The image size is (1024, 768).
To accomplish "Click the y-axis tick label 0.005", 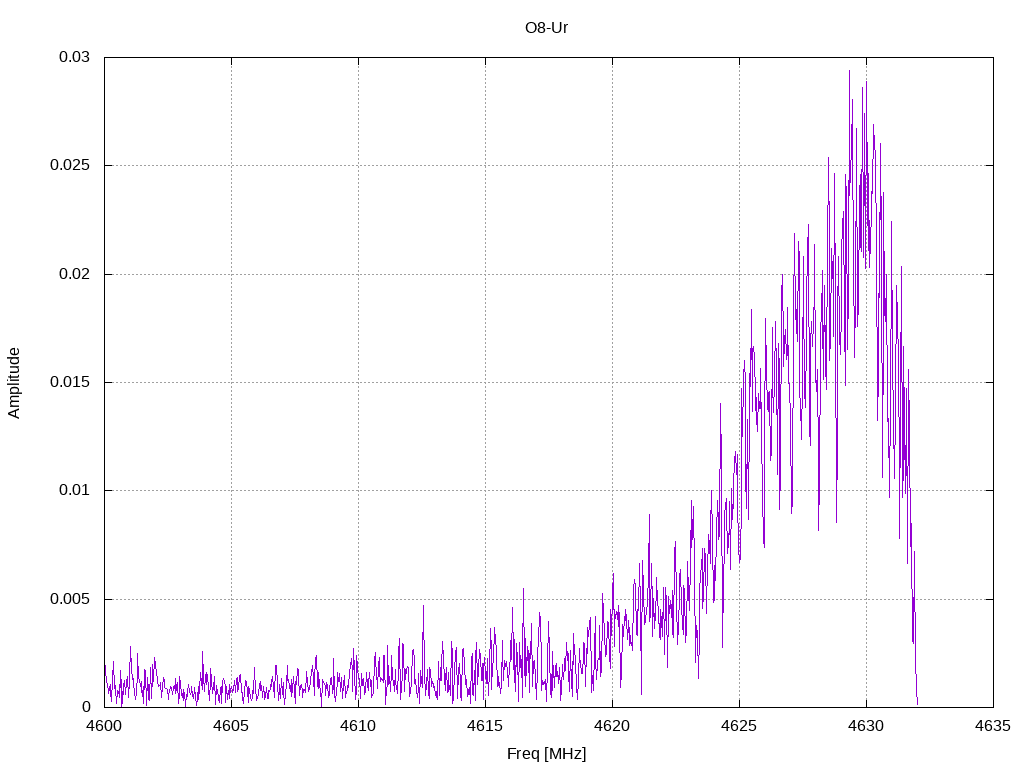I will (70, 599).
